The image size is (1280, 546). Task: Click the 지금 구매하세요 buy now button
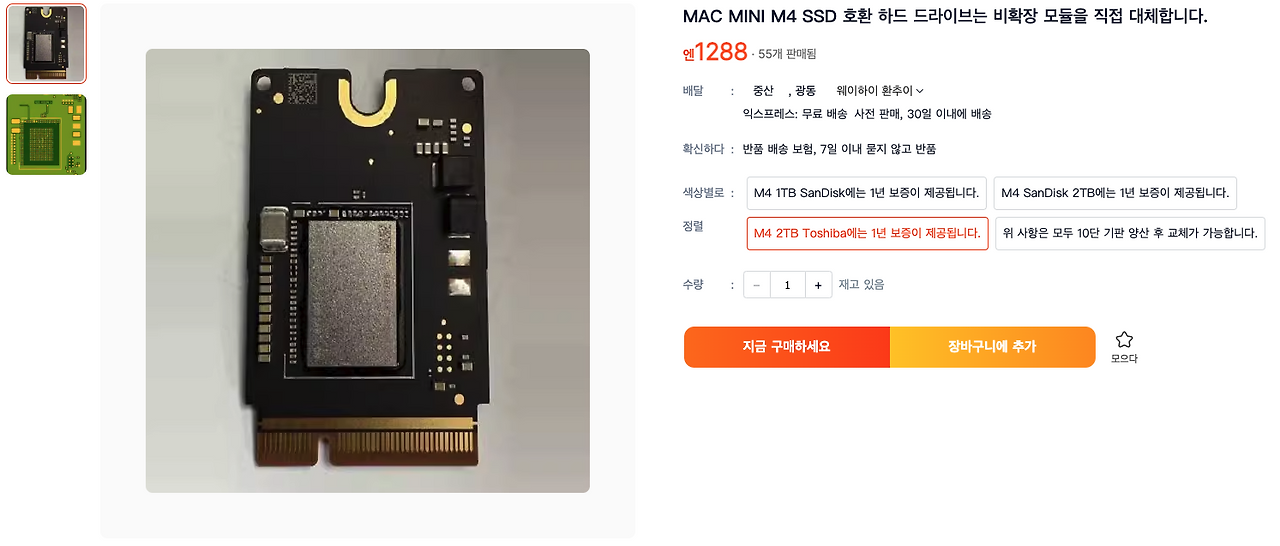pos(787,347)
